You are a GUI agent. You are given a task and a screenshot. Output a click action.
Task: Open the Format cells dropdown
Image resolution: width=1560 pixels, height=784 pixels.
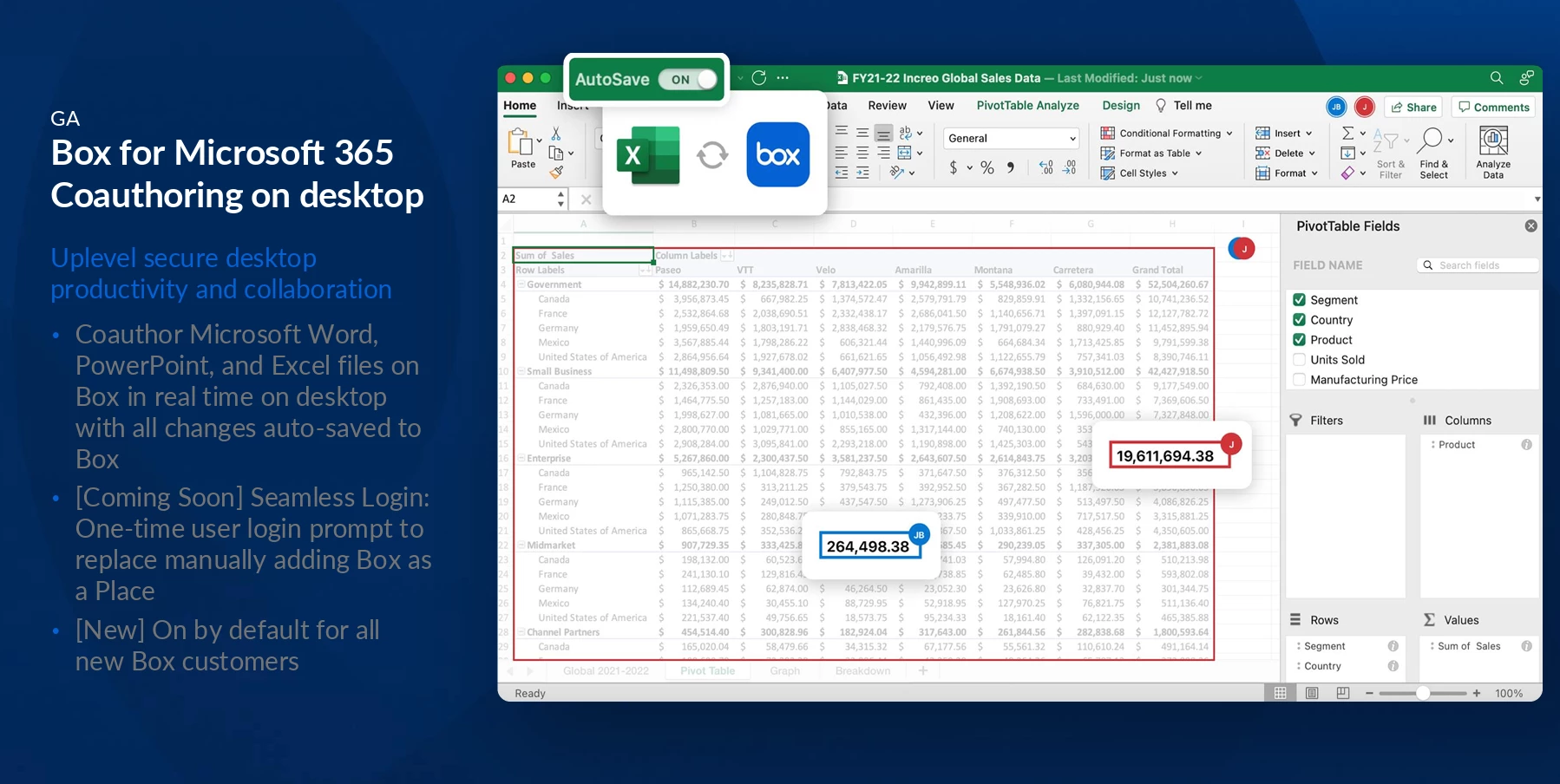click(1314, 173)
